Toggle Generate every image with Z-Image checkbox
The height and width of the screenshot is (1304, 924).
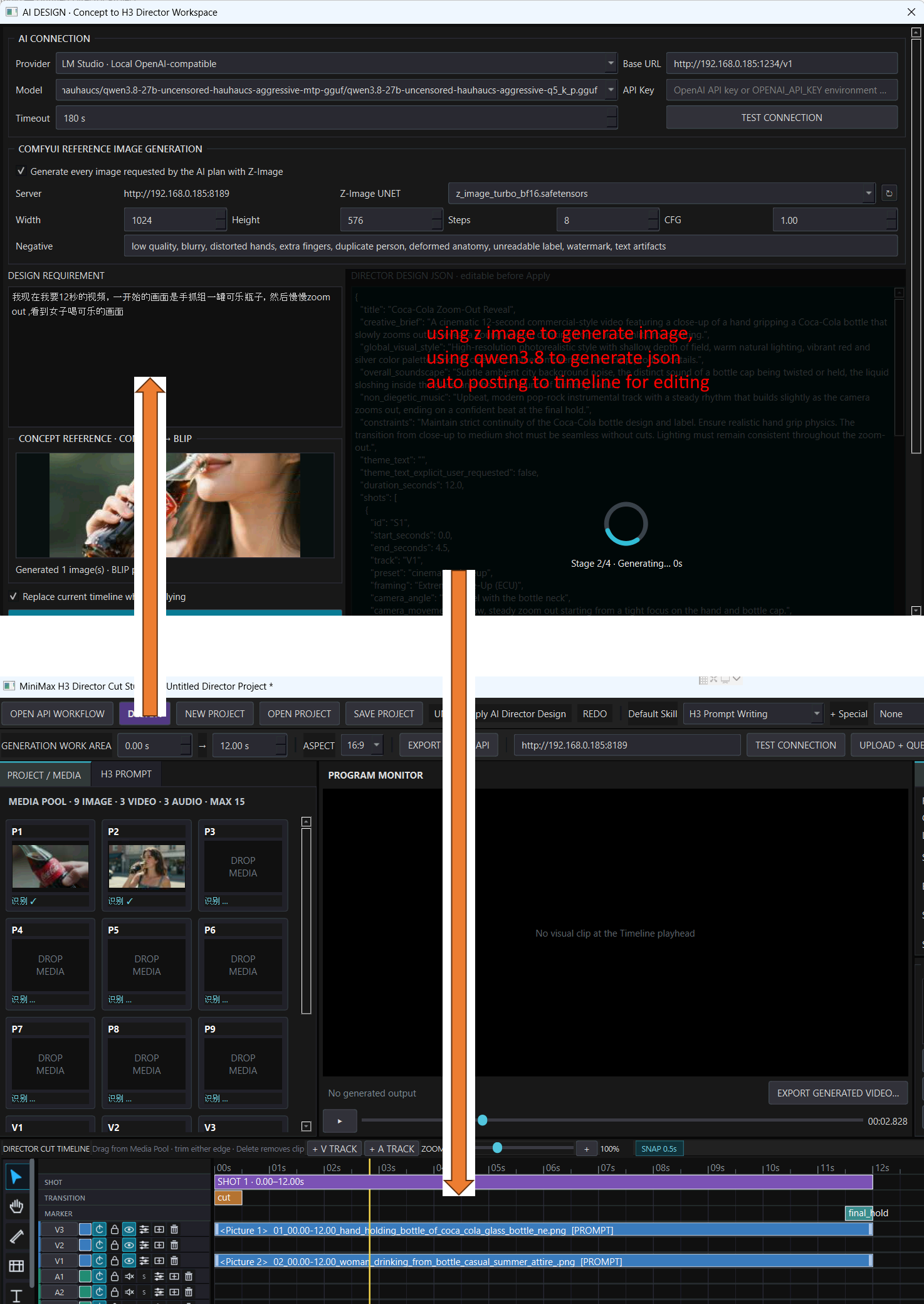(x=21, y=171)
